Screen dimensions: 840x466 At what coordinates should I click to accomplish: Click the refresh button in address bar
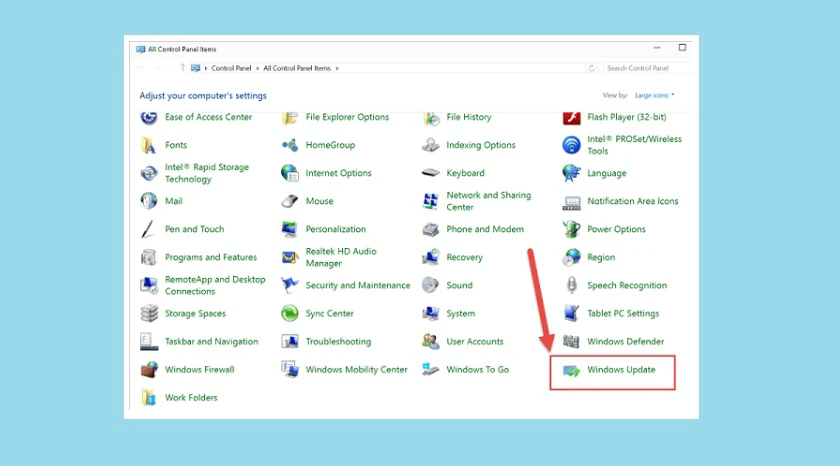click(x=592, y=68)
